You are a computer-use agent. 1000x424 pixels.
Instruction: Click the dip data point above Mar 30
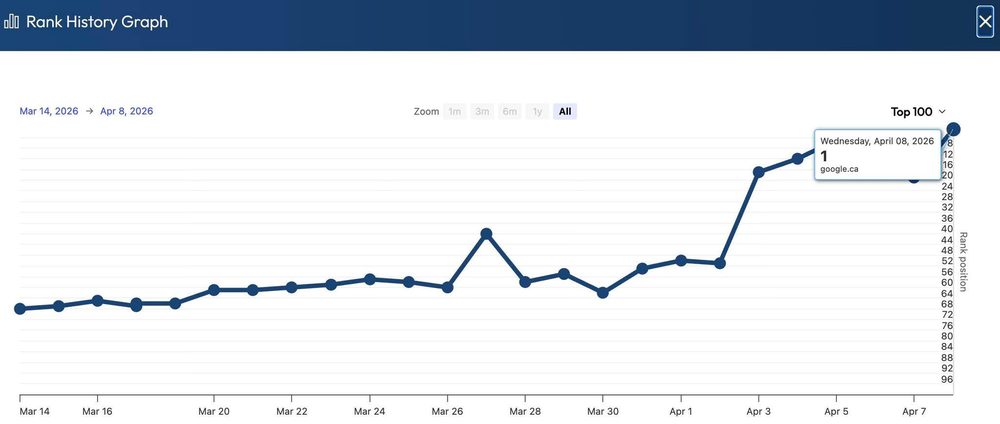coord(603,293)
